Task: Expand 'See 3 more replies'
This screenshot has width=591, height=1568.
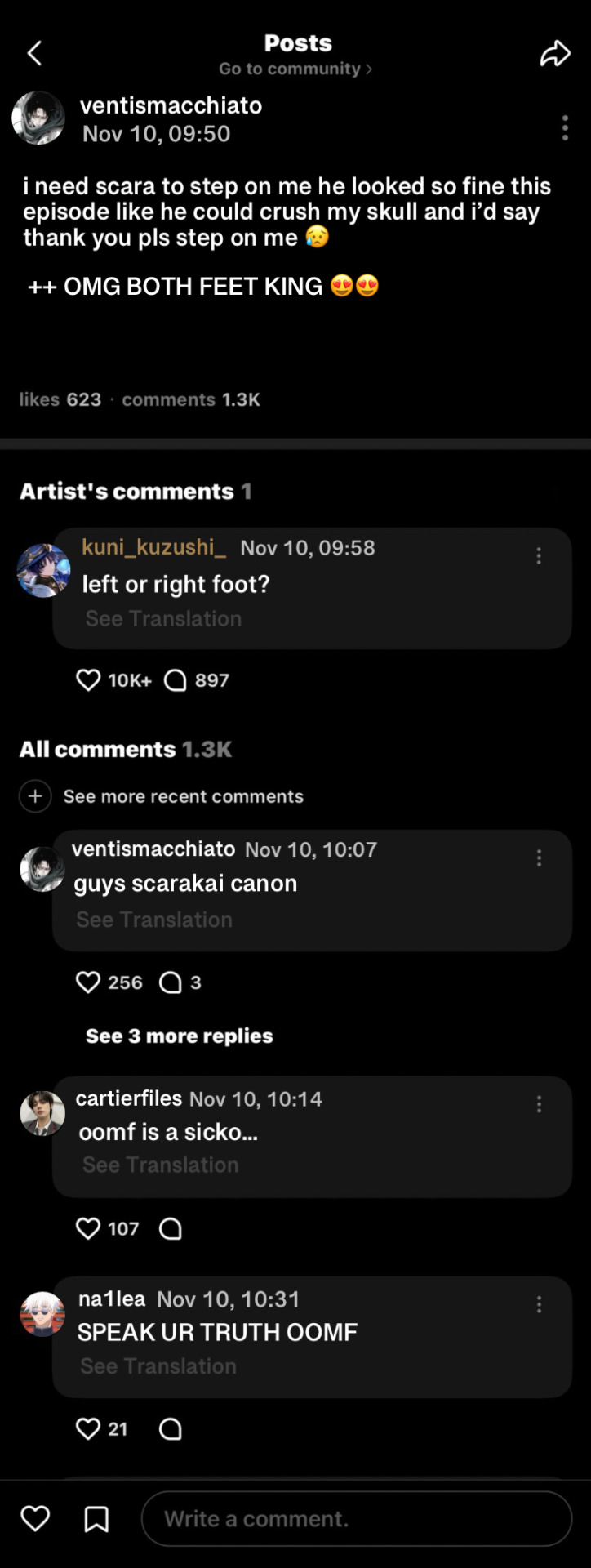Action: (180, 1036)
